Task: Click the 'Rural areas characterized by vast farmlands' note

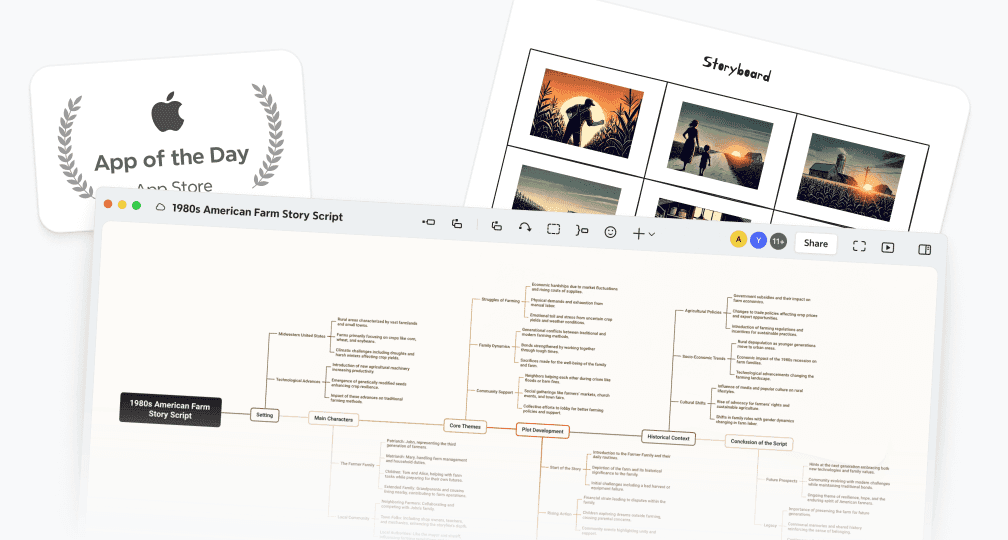Action: tap(377, 323)
